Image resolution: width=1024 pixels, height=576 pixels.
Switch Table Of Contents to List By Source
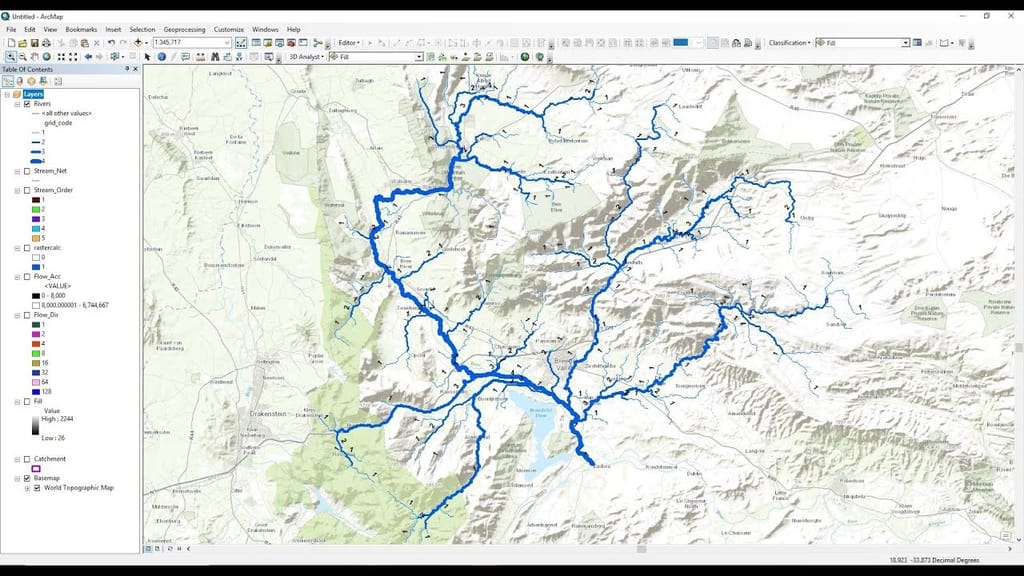19,81
